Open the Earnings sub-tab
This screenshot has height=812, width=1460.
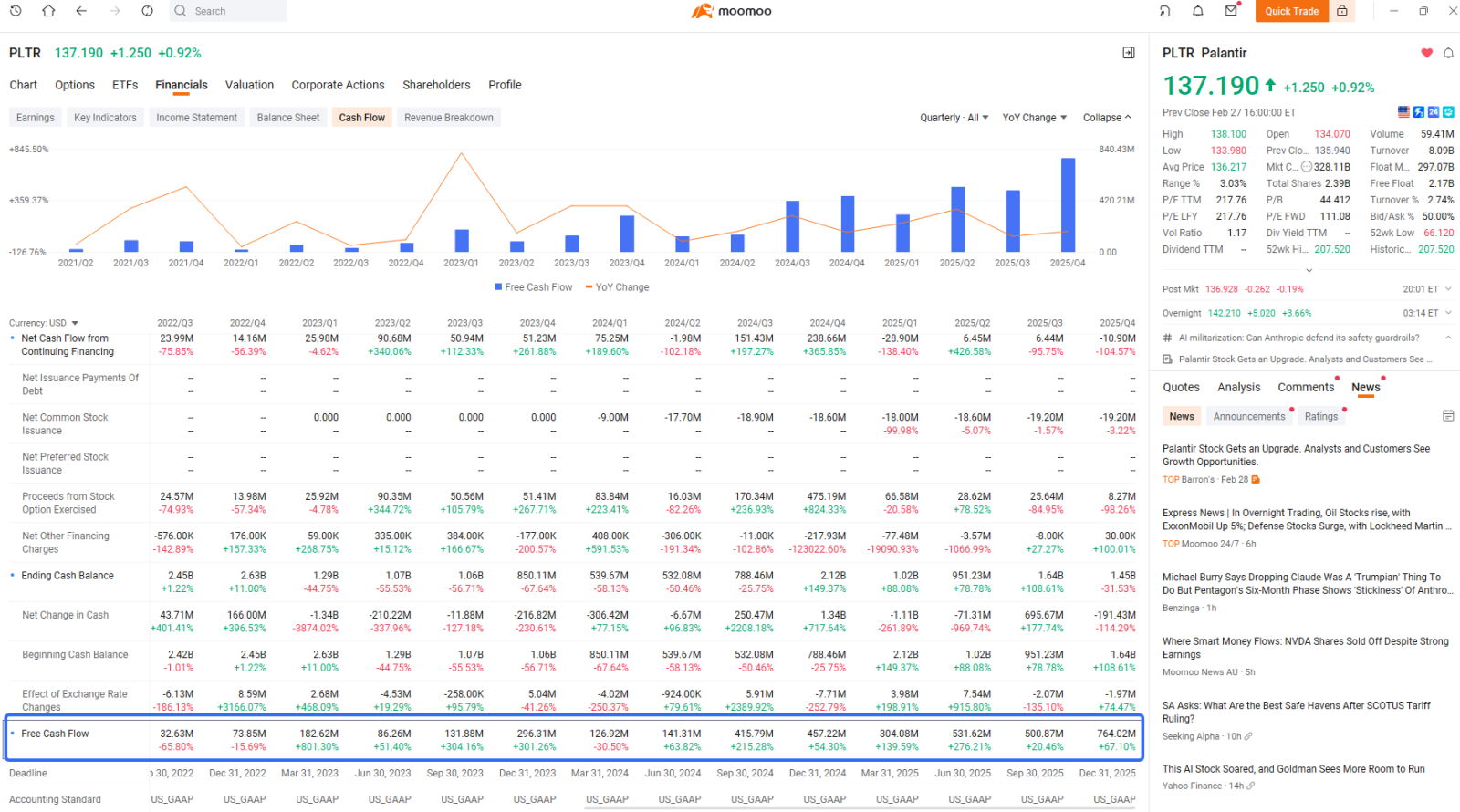tap(36, 118)
